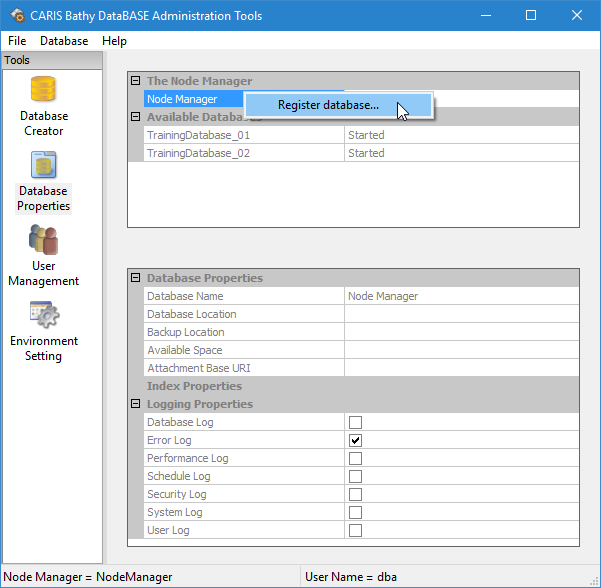Image resolution: width=601 pixels, height=588 pixels.
Task: Enable the Performance Log checkbox
Action: [355, 458]
